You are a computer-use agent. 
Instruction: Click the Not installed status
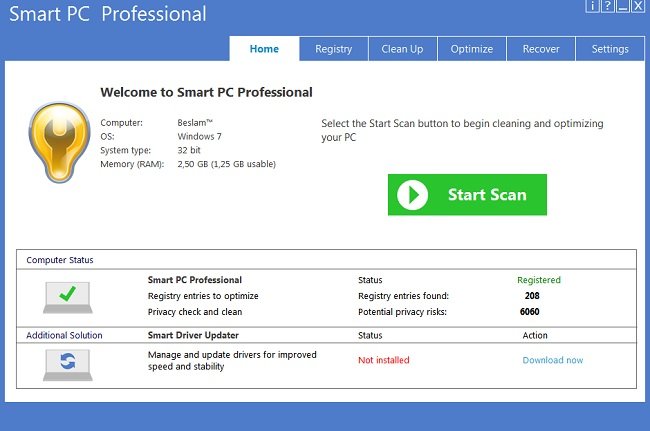pos(384,360)
